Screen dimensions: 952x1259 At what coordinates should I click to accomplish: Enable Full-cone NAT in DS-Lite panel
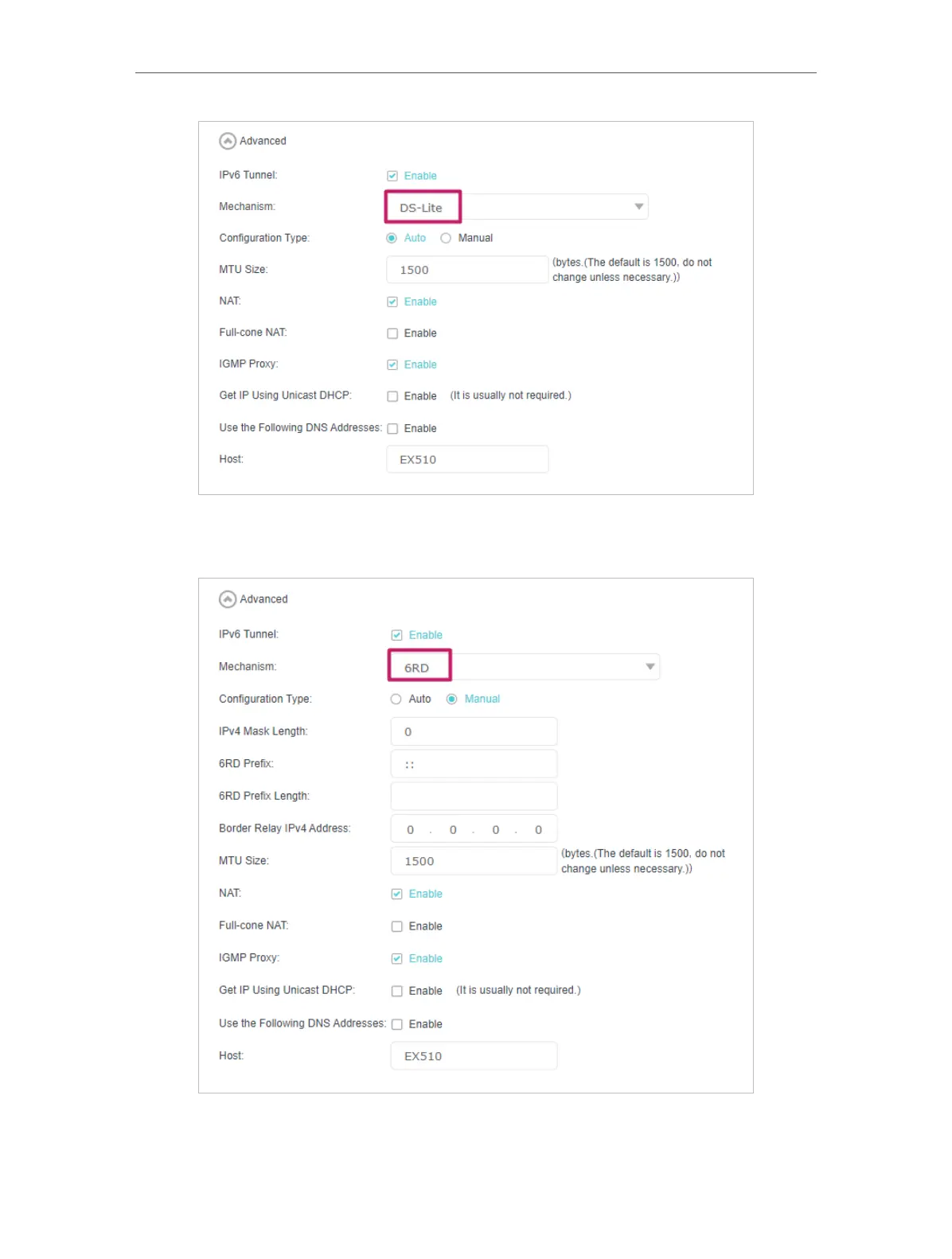pos(392,333)
